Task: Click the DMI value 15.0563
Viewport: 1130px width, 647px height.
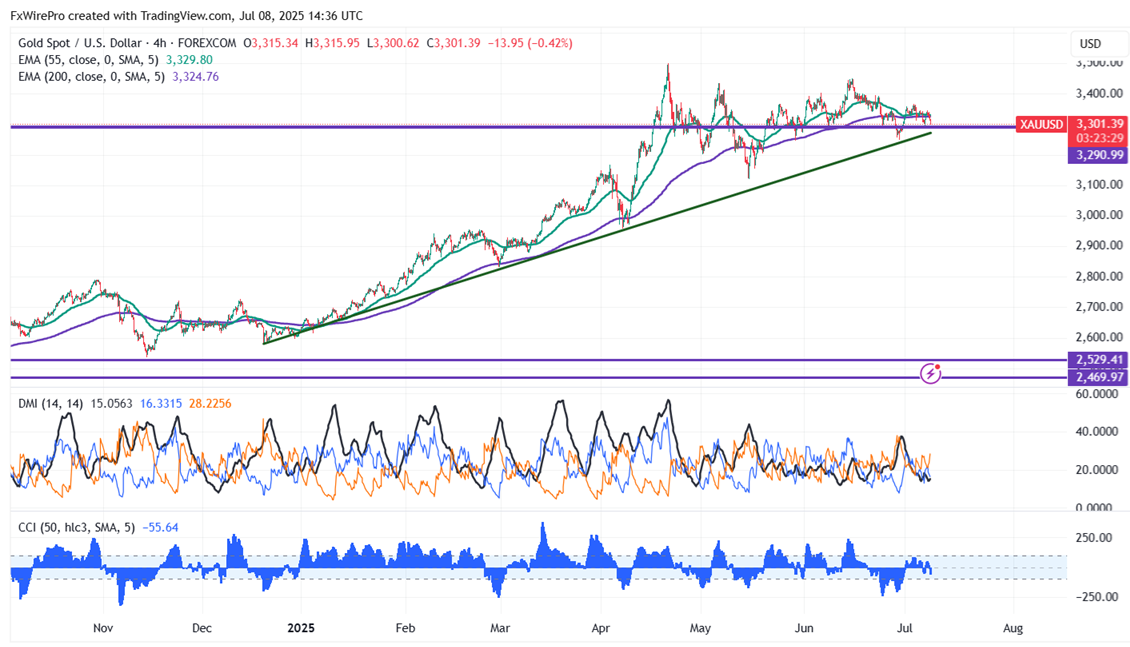Action: click(x=112, y=403)
